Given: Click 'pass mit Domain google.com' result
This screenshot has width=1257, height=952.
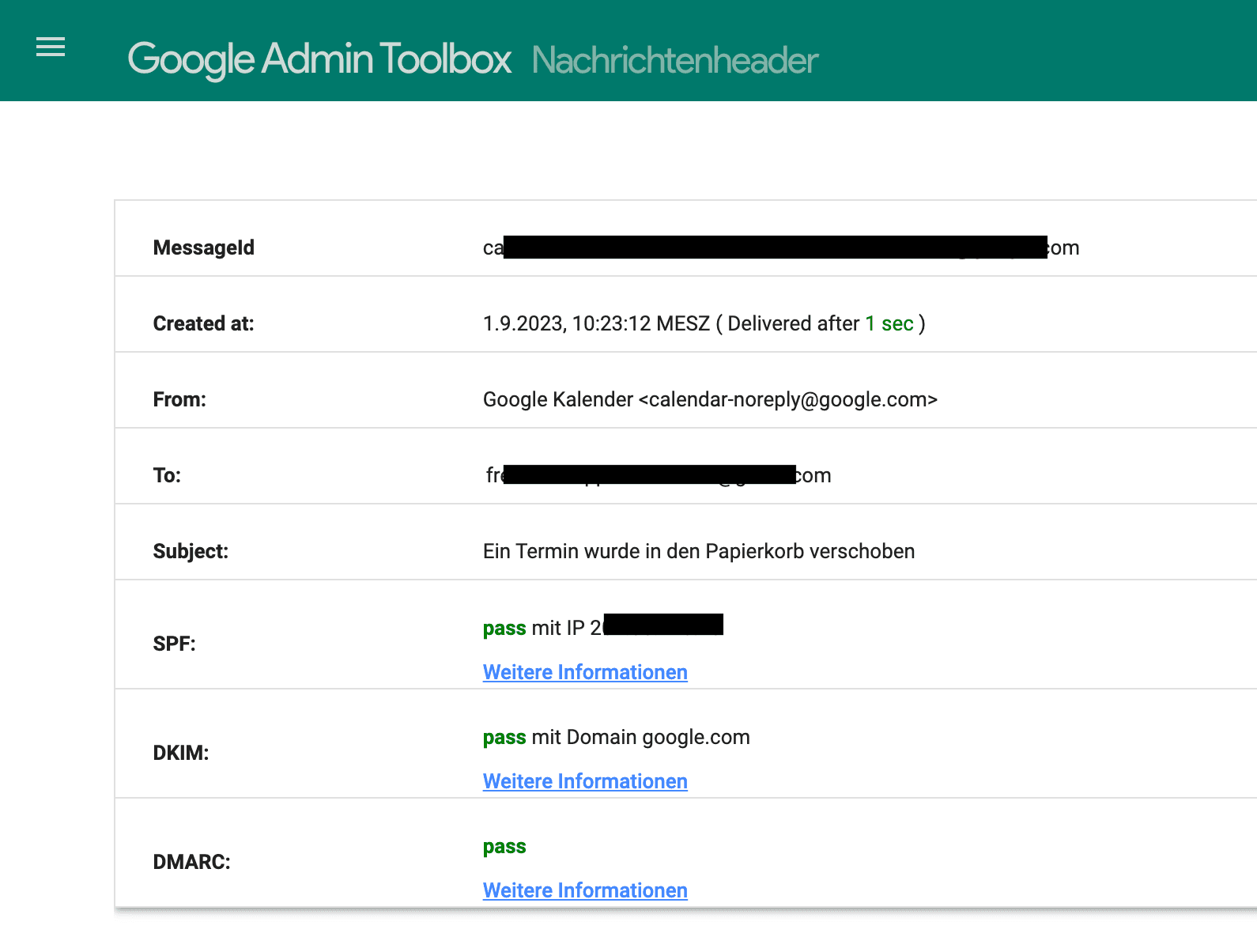Looking at the screenshot, I should [617, 737].
